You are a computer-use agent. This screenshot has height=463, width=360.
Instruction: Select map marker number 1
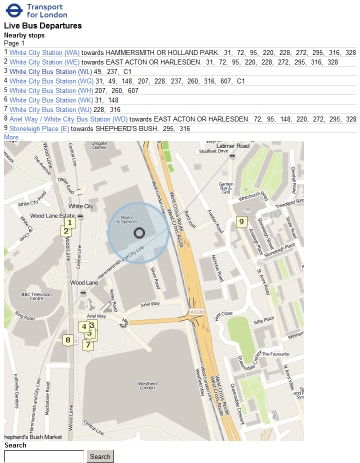pos(70,223)
